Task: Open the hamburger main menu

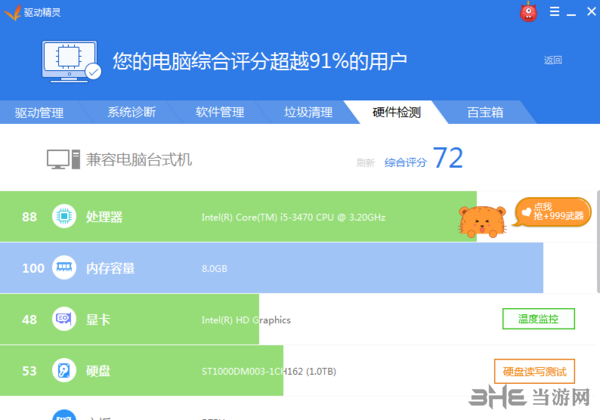Action: (x=554, y=11)
